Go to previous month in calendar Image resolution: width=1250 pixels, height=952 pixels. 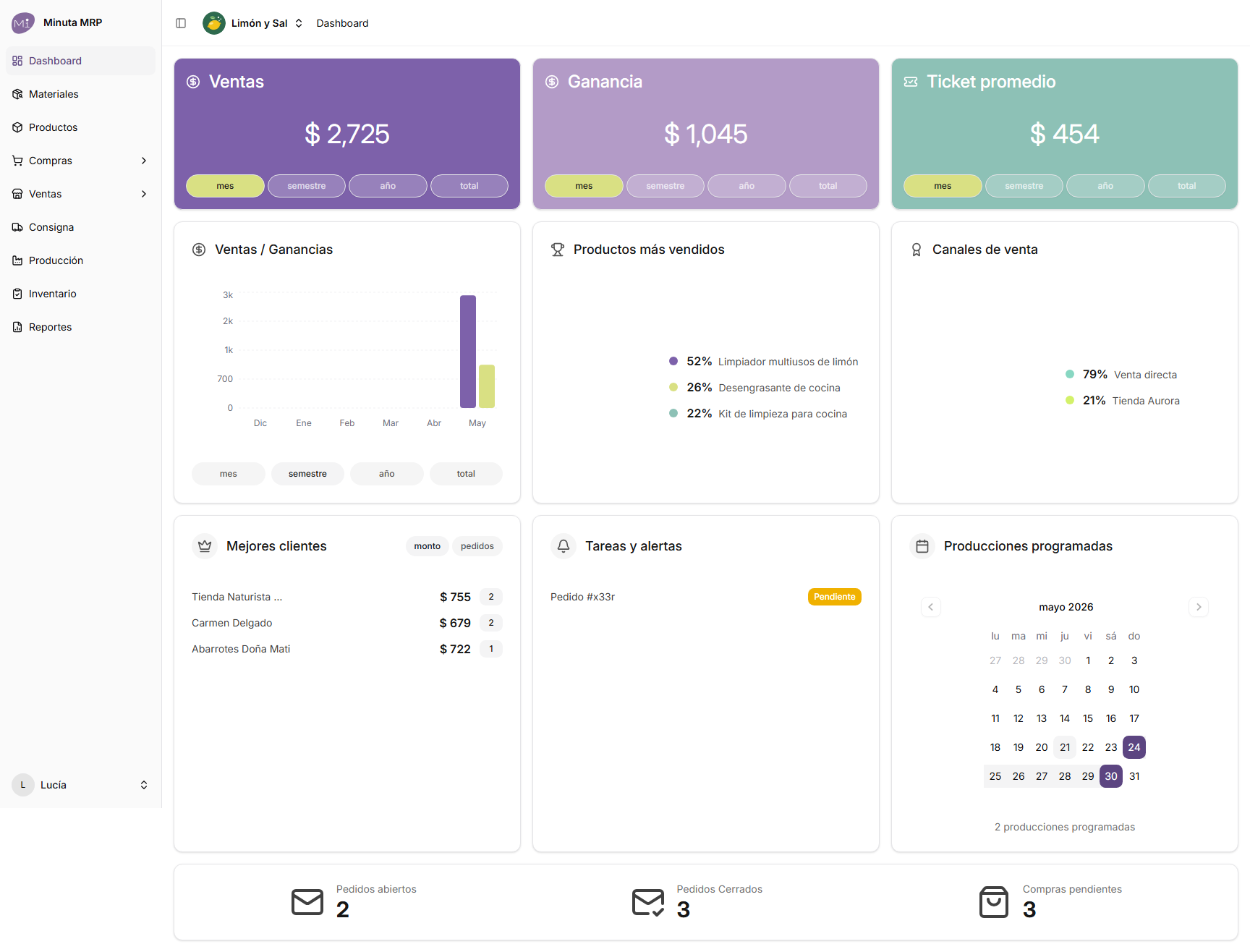point(931,607)
